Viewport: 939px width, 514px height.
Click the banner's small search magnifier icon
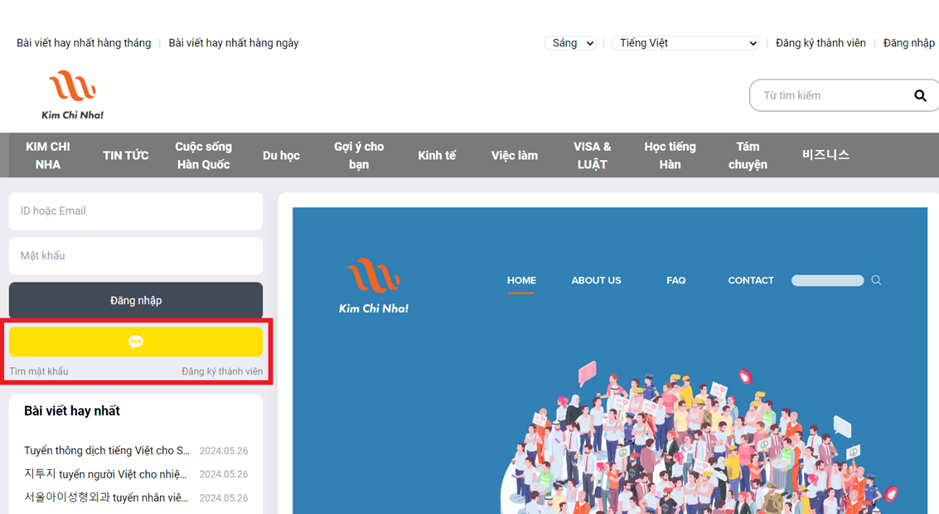876,280
